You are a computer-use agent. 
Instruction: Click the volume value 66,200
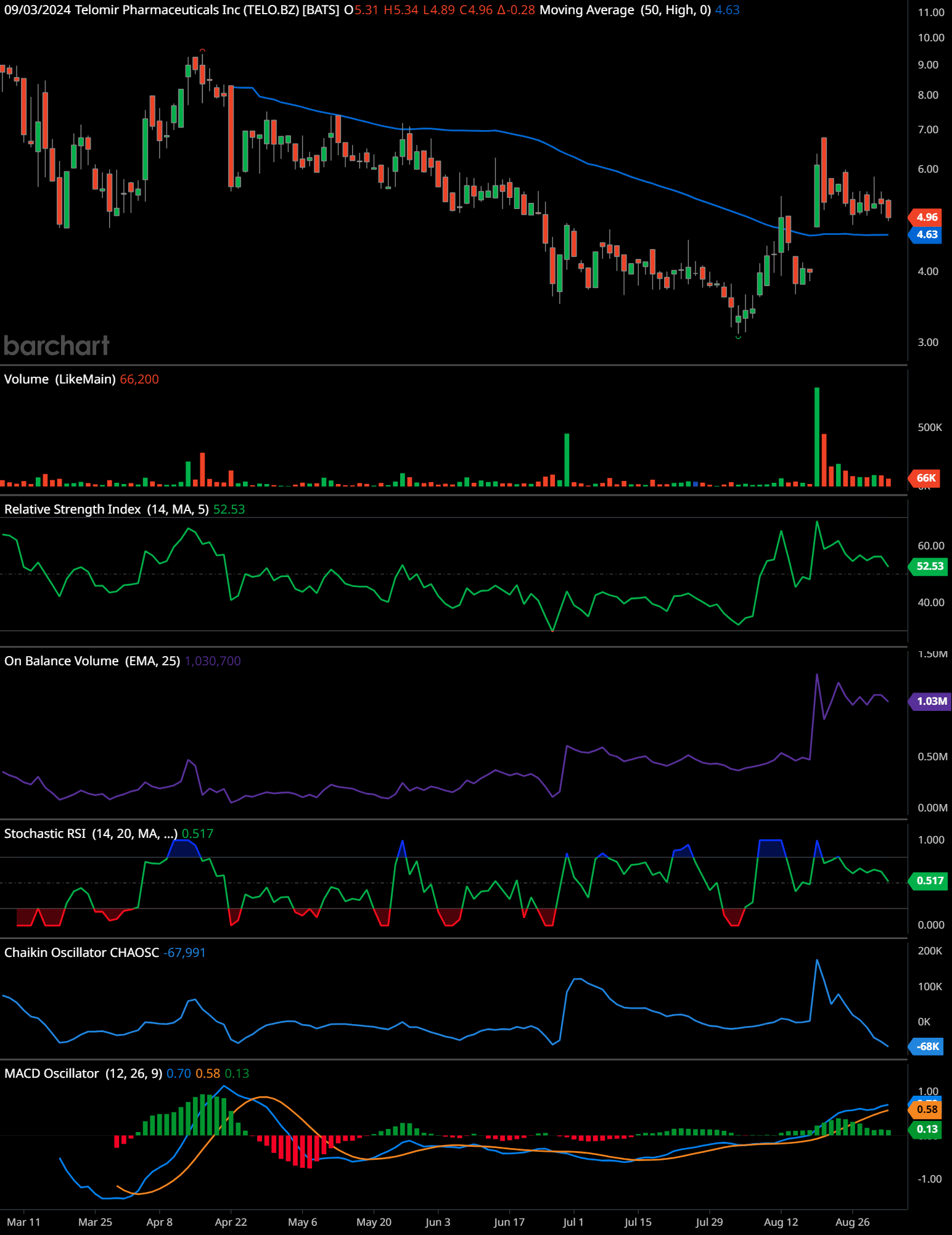pos(139,379)
